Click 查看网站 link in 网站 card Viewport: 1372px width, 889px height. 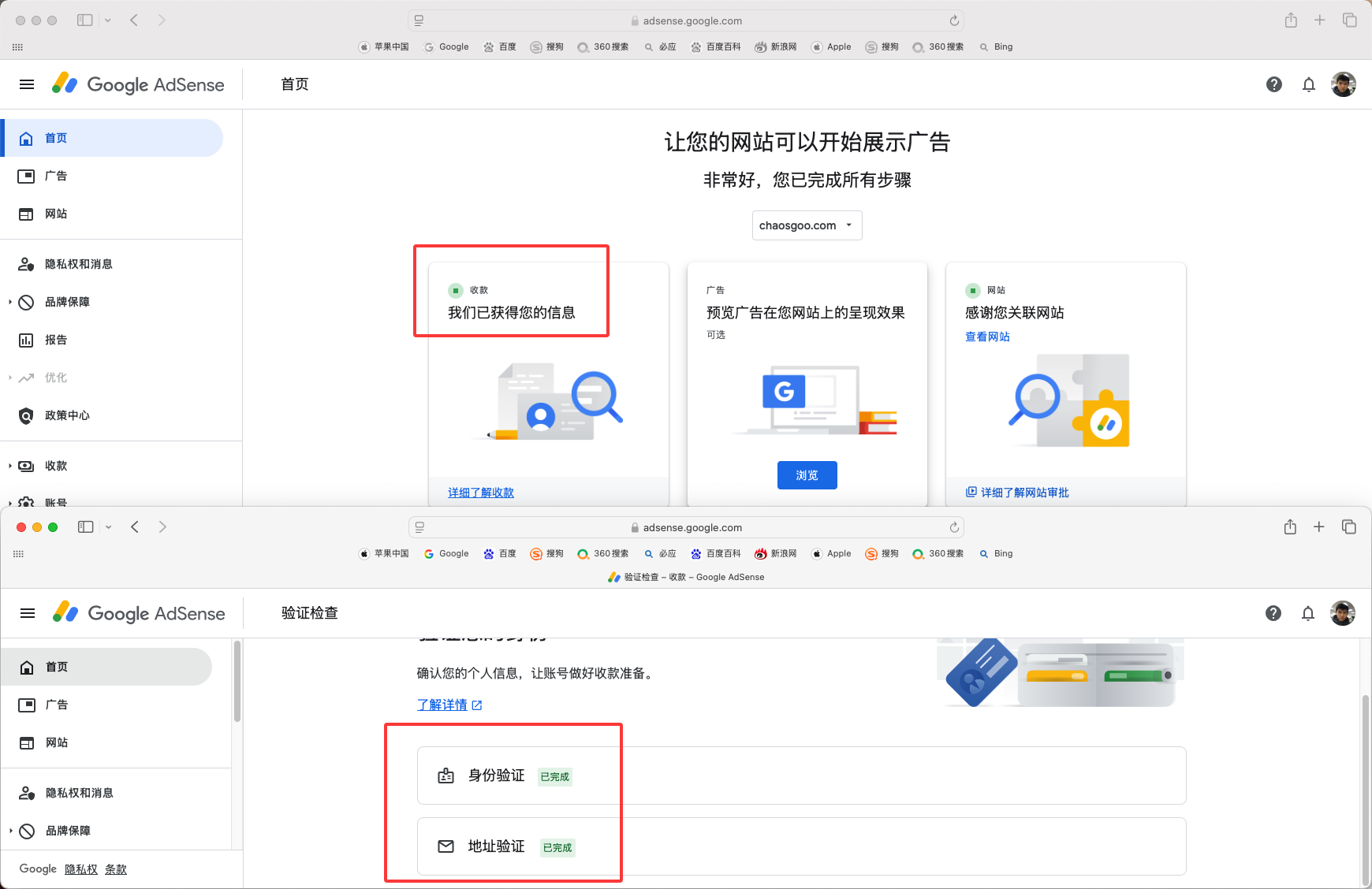(987, 337)
